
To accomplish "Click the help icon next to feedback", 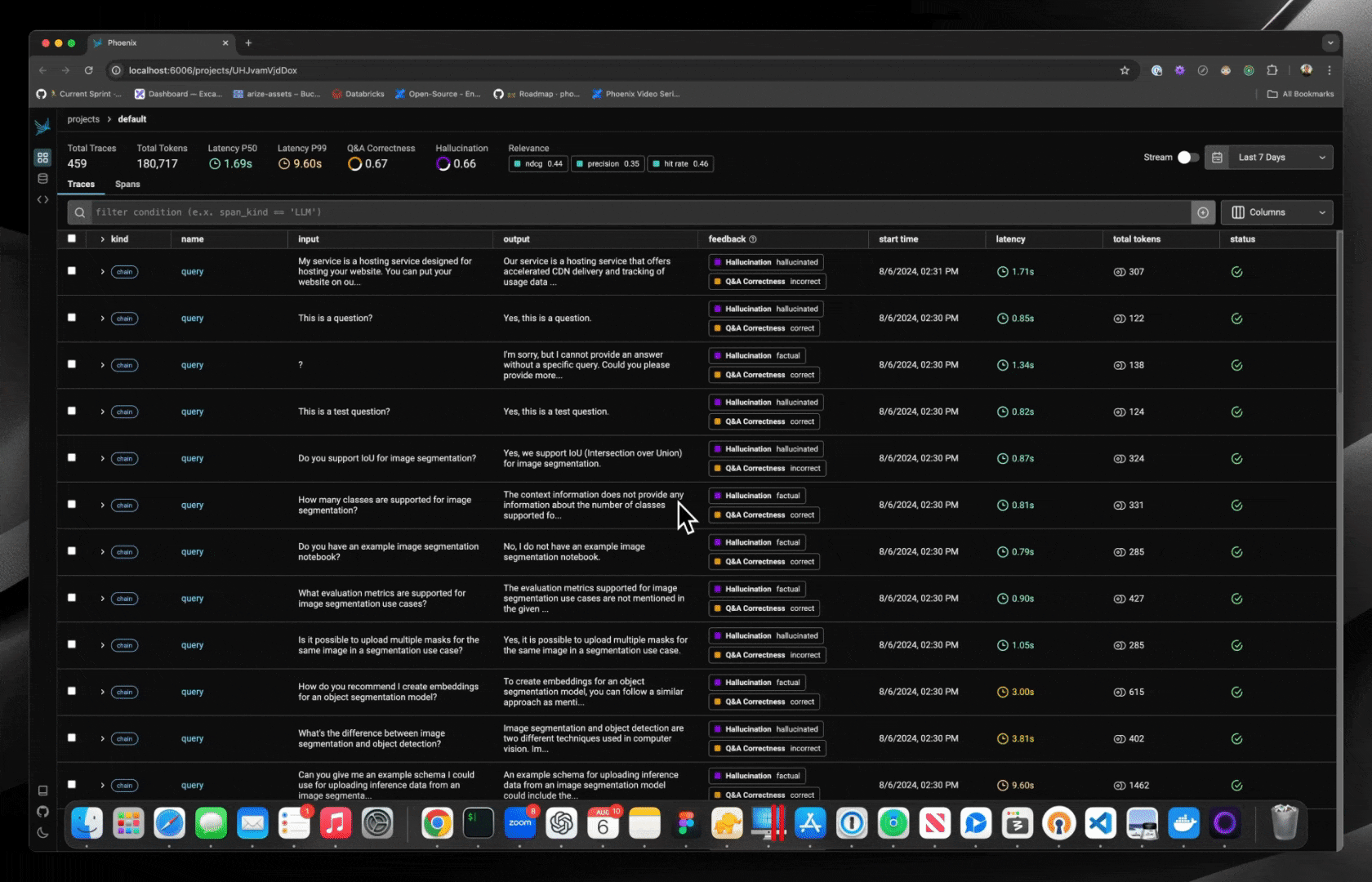I will [x=753, y=239].
